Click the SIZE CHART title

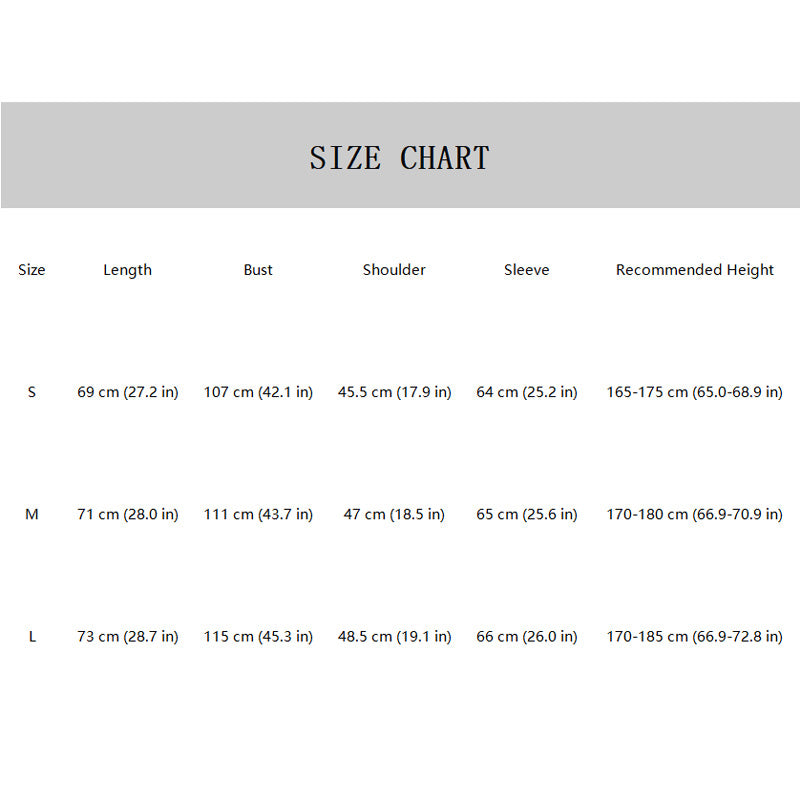[x=399, y=158]
